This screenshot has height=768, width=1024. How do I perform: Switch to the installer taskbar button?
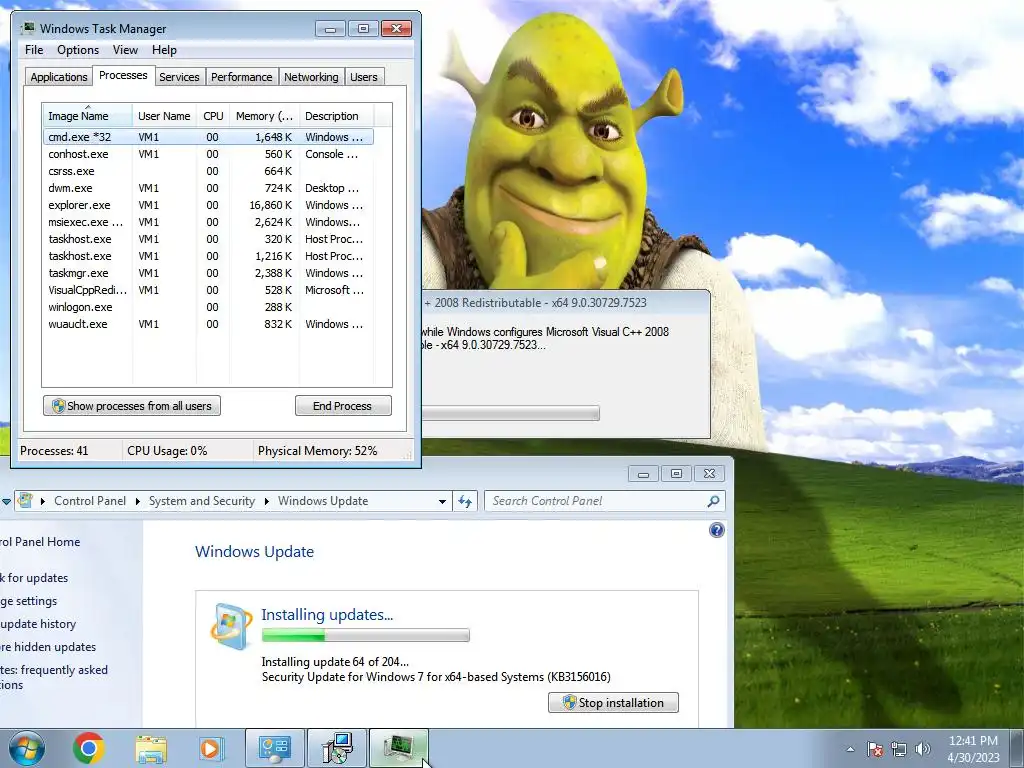[x=337, y=749]
